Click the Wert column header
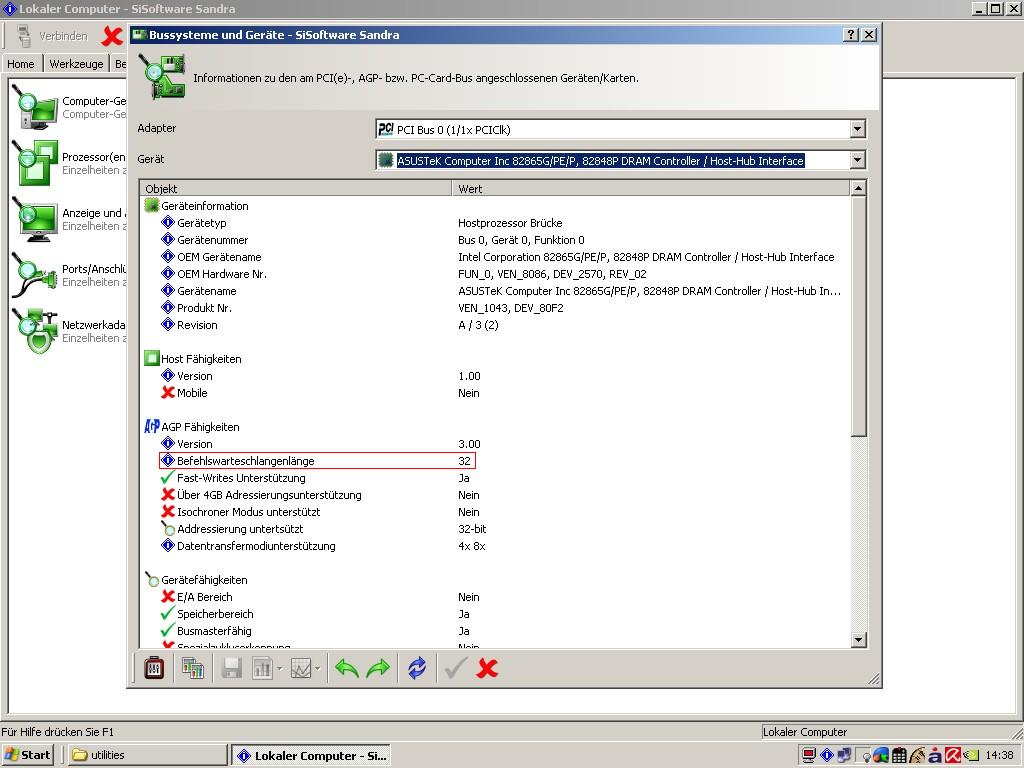 coord(651,188)
